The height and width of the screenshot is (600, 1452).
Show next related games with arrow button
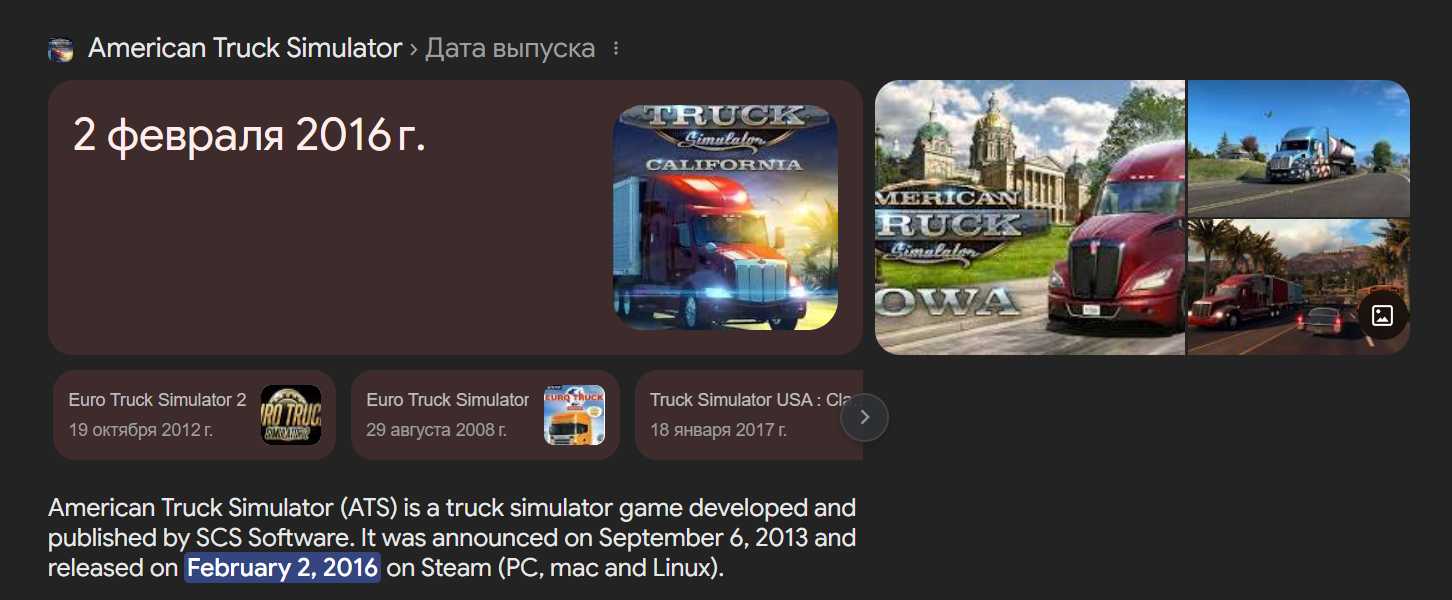coord(865,417)
